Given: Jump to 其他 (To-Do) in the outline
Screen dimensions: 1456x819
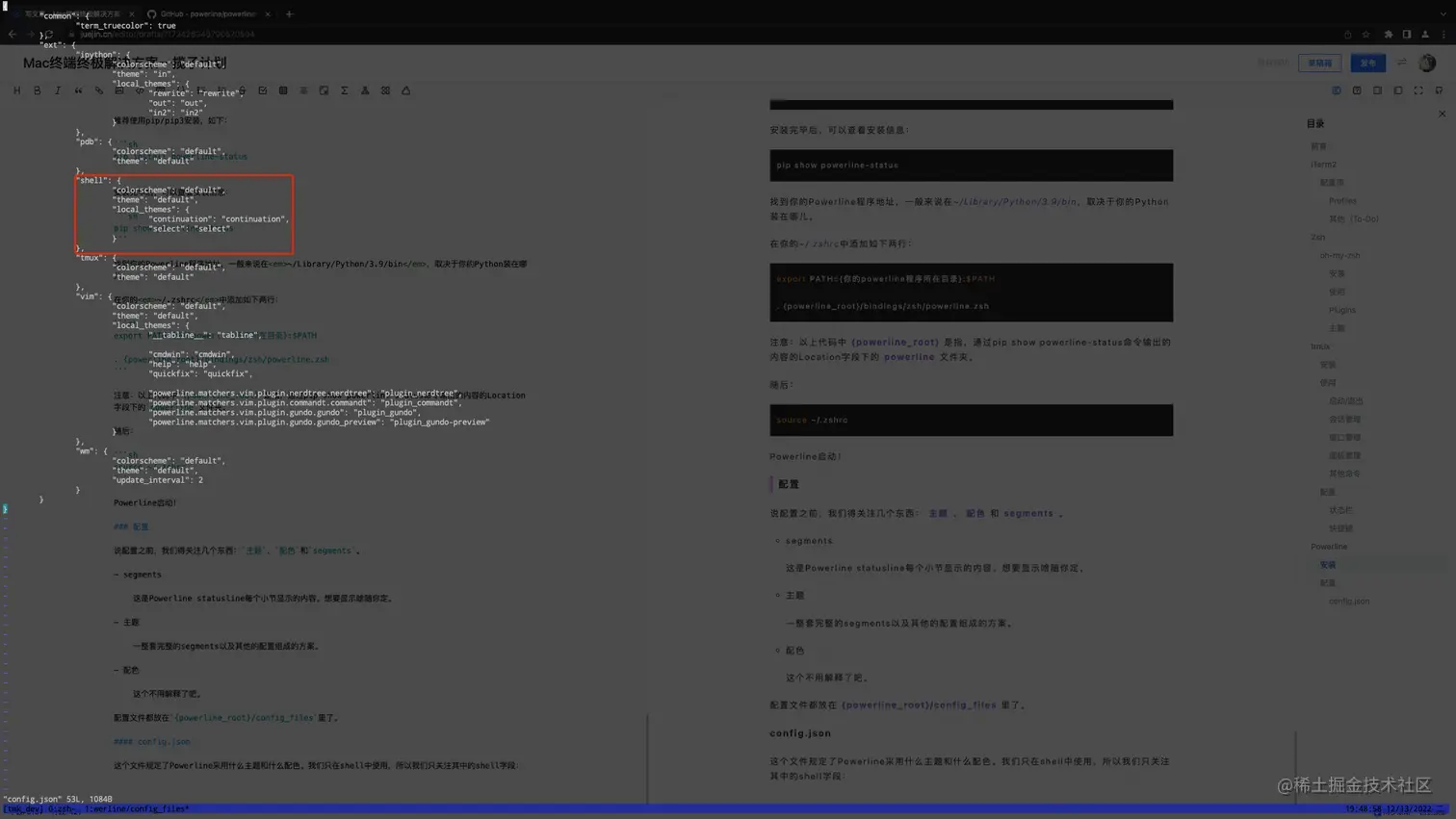Looking at the screenshot, I should tap(1353, 219).
